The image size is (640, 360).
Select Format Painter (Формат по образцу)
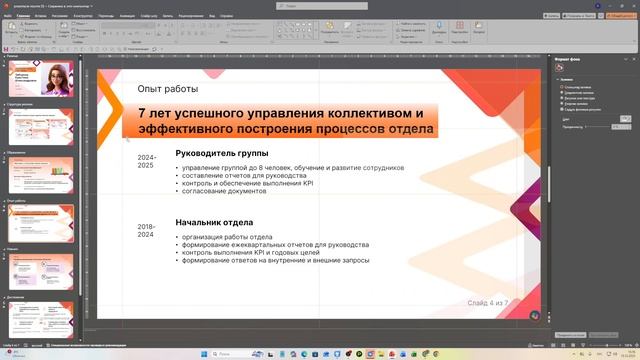point(36,36)
